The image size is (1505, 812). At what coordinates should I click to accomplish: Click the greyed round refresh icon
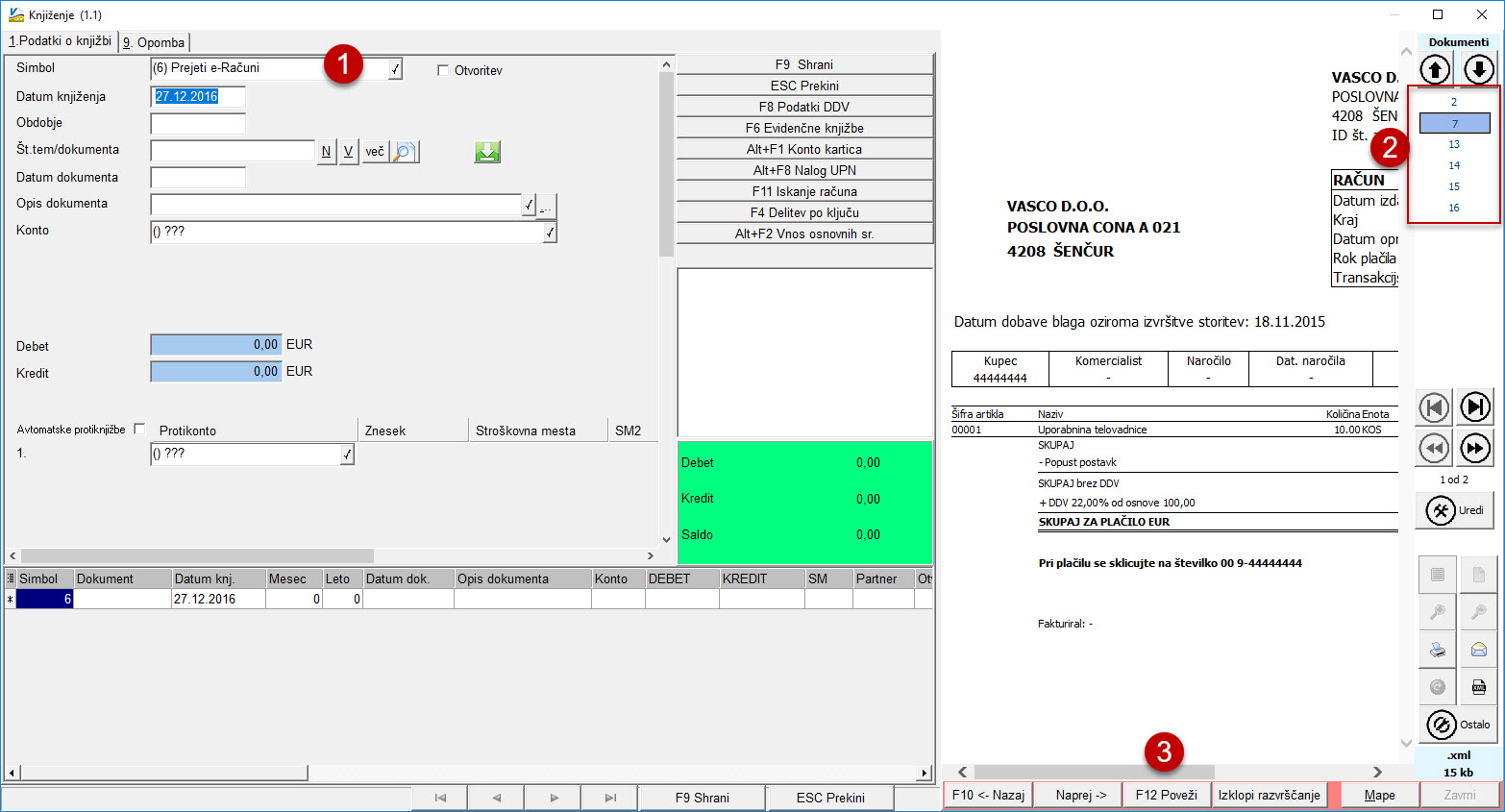1438,687
